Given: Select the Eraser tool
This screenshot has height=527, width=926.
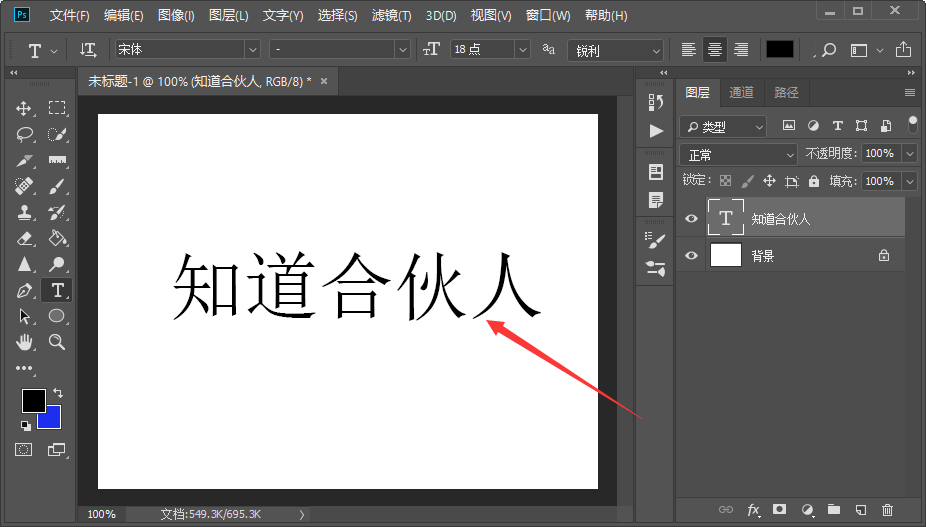Looking at the screenshot, I should pos(24,238).
